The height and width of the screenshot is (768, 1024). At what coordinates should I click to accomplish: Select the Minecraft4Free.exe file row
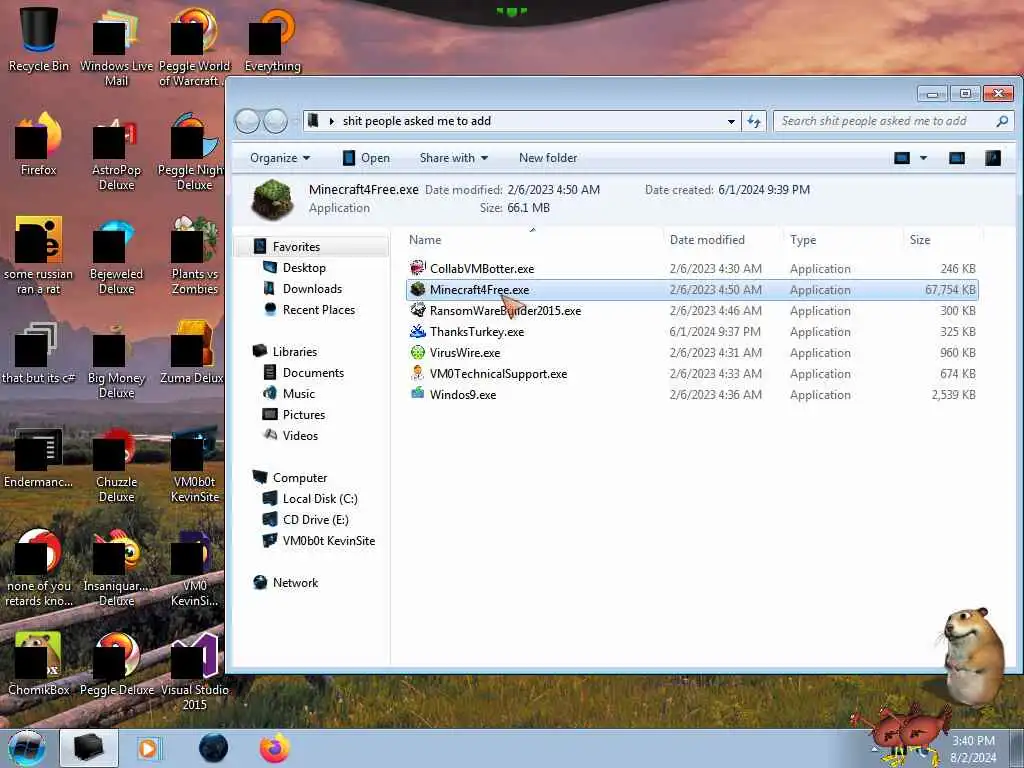coord(692,289)
